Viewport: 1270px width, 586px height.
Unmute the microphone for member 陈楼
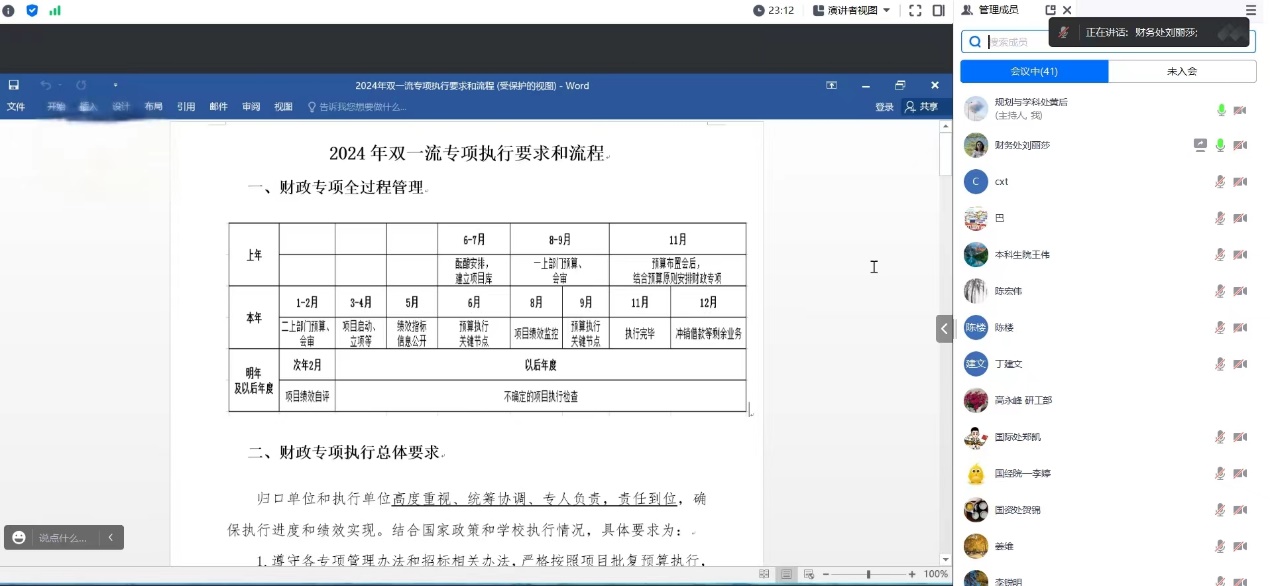pyautogui.click(x=1219, y=327)
